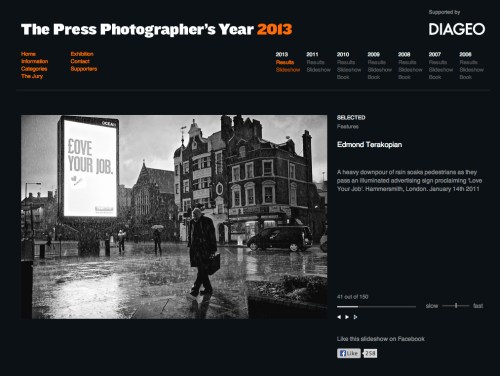The image size is (500, 376).
Task: Click the 'fast' speed label
Action: point(478,306)
